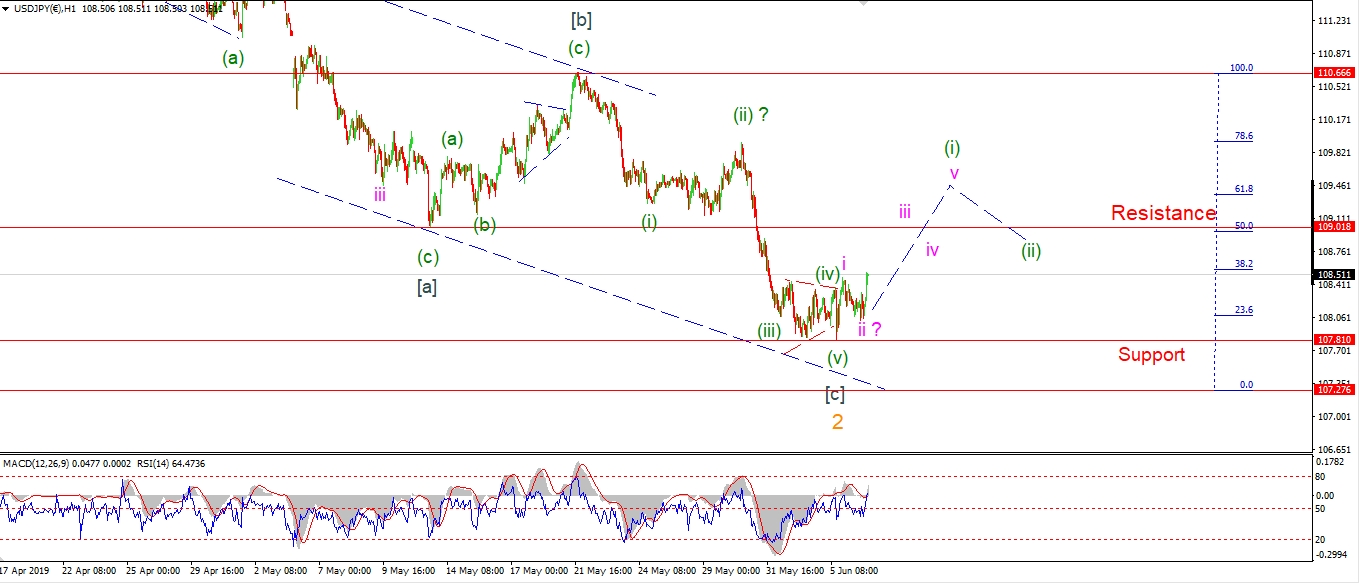This screenshot has height=584, width=1360.
Task: Click the red Support label
Action: [x=1151, y=354]
